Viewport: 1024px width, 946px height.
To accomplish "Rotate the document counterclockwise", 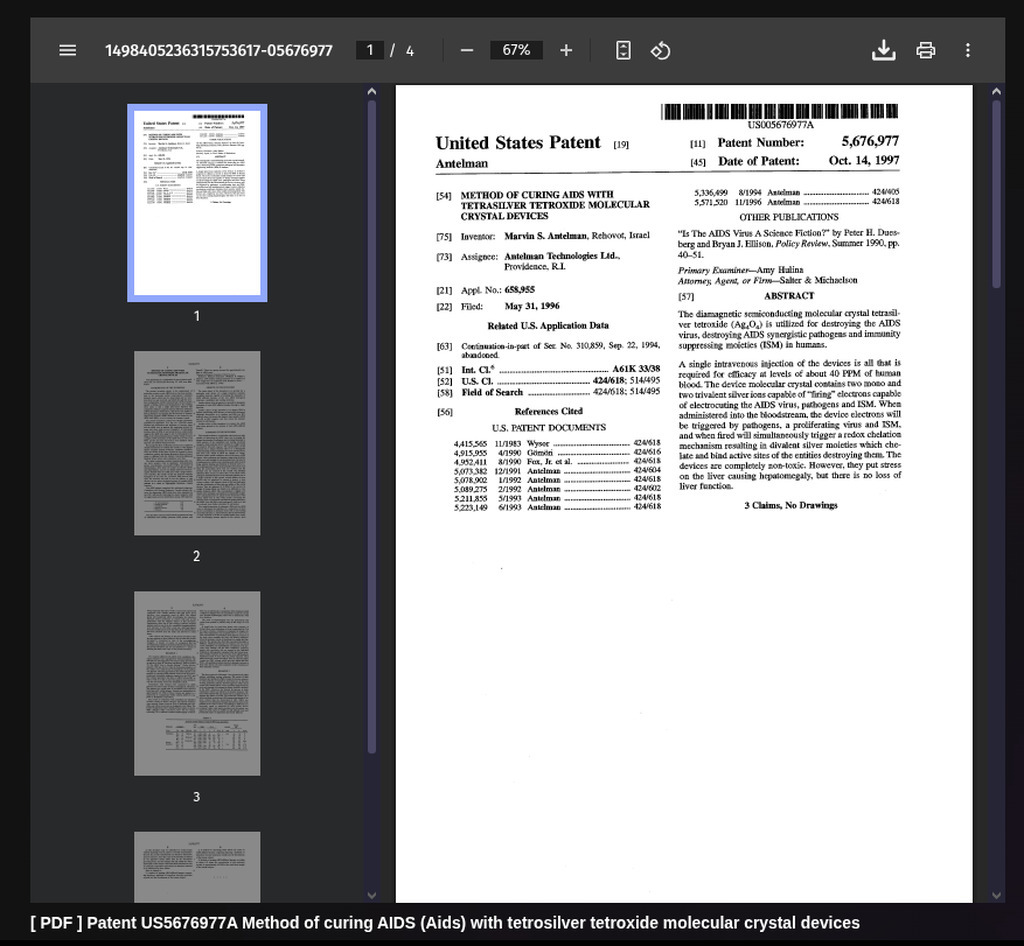I will [660, 50].
